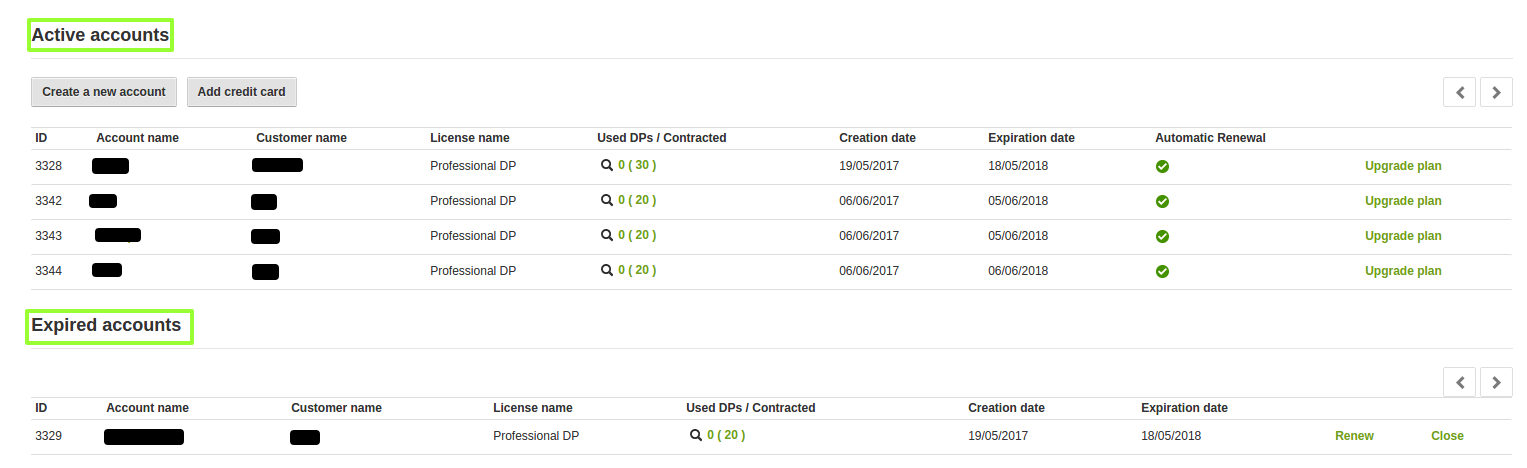The image size is (1527, 468).
Task: Open the 0 ( 30 ) used DPs link
Action: pos(637,166)
